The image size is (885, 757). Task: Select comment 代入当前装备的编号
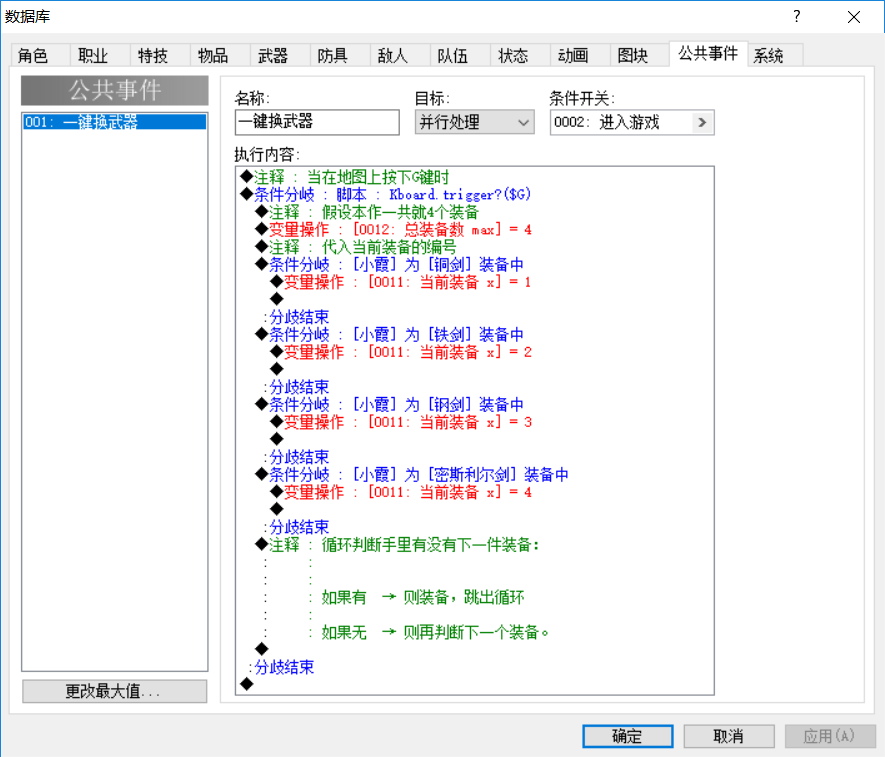click(356, 247)
